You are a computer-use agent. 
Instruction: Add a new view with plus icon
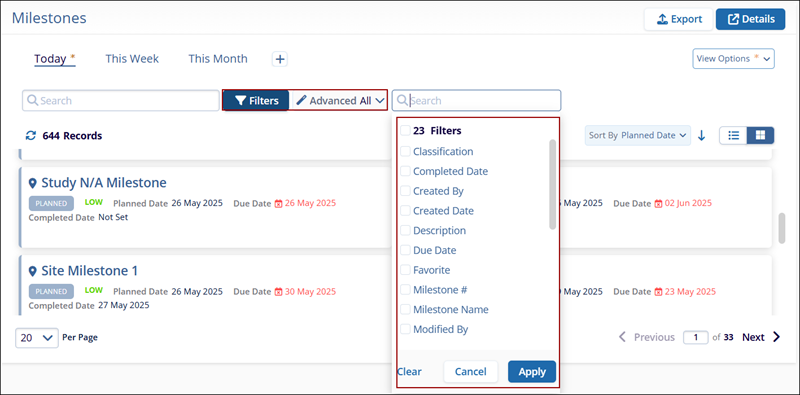click(x=280, y=59)
